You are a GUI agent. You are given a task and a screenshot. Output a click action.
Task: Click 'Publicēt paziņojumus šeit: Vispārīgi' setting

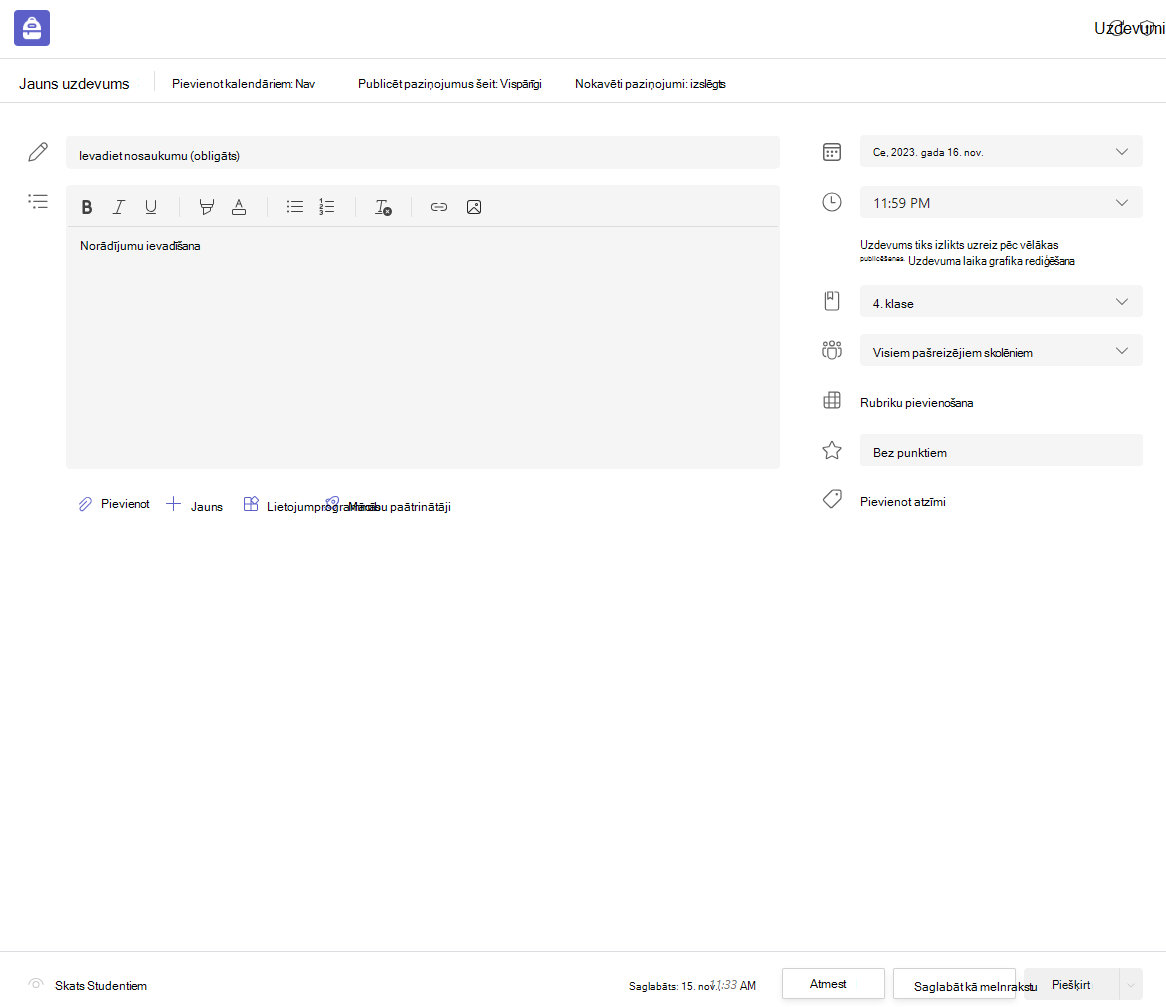(x=450, y=84)
